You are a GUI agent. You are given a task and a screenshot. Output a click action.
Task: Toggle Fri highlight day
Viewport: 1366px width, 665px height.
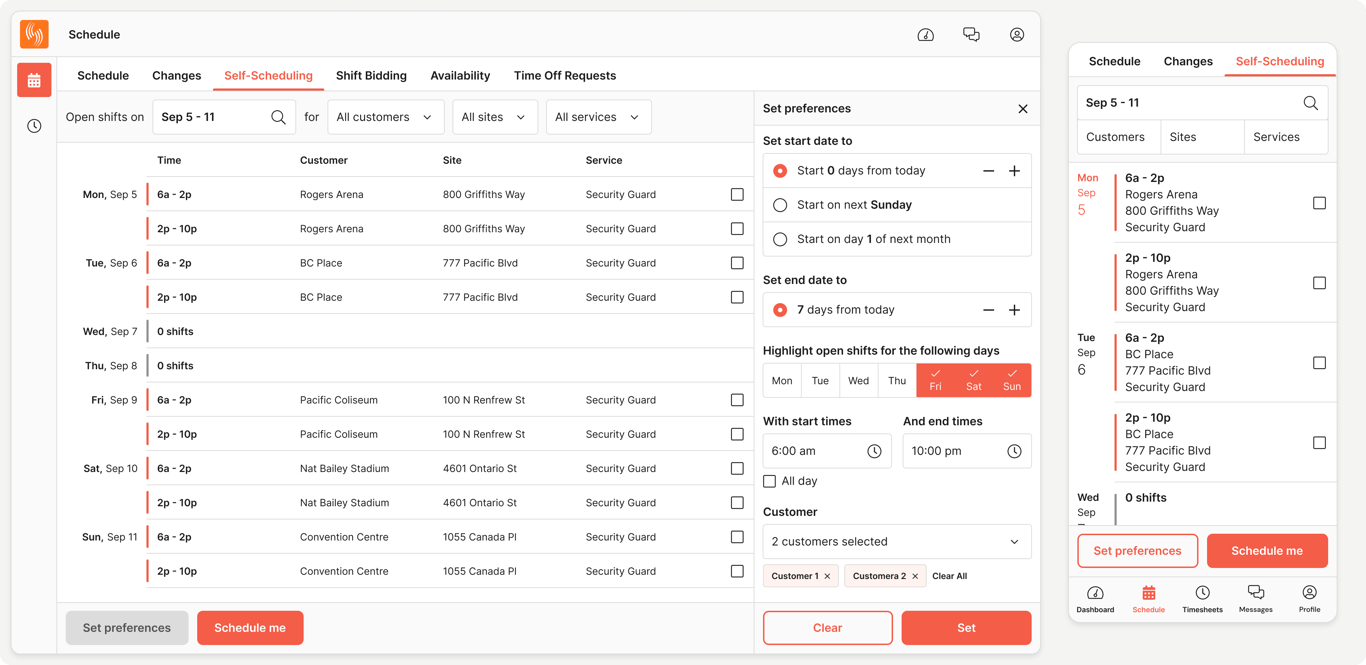coord(935,380)
